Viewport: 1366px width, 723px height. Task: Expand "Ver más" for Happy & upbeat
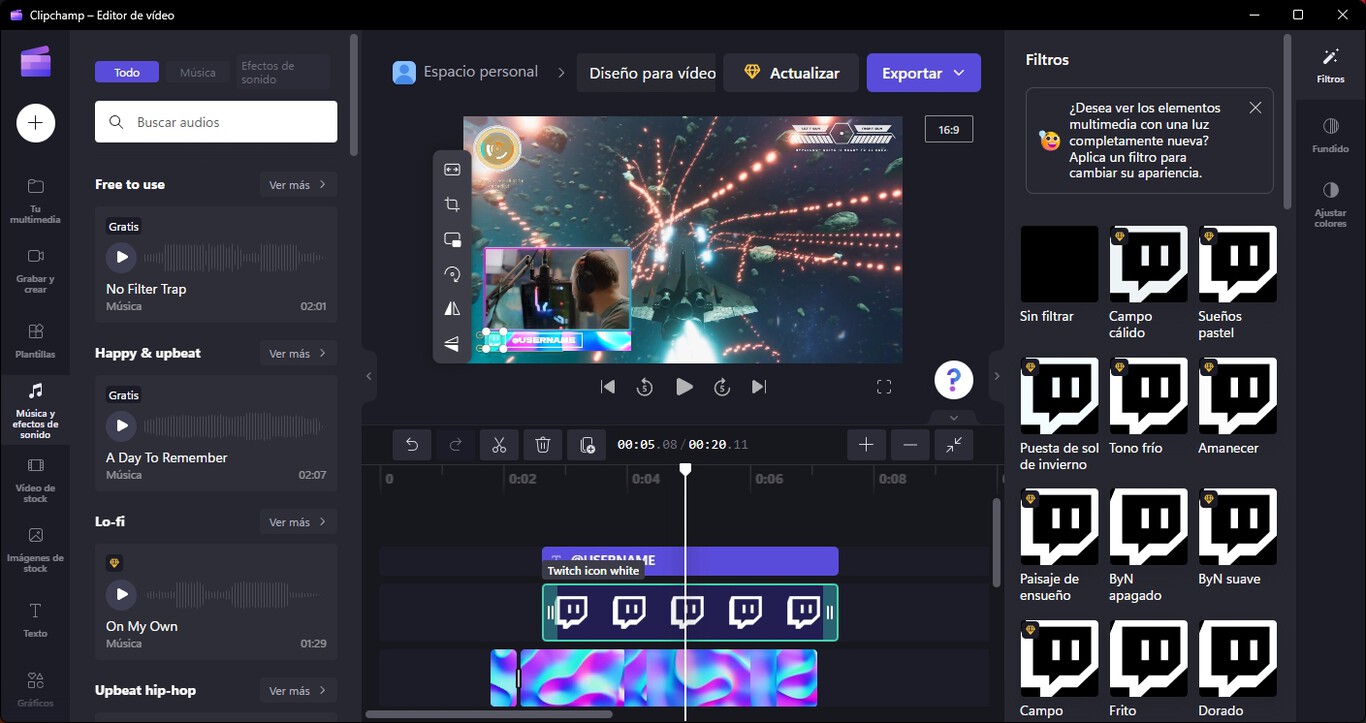297,352
